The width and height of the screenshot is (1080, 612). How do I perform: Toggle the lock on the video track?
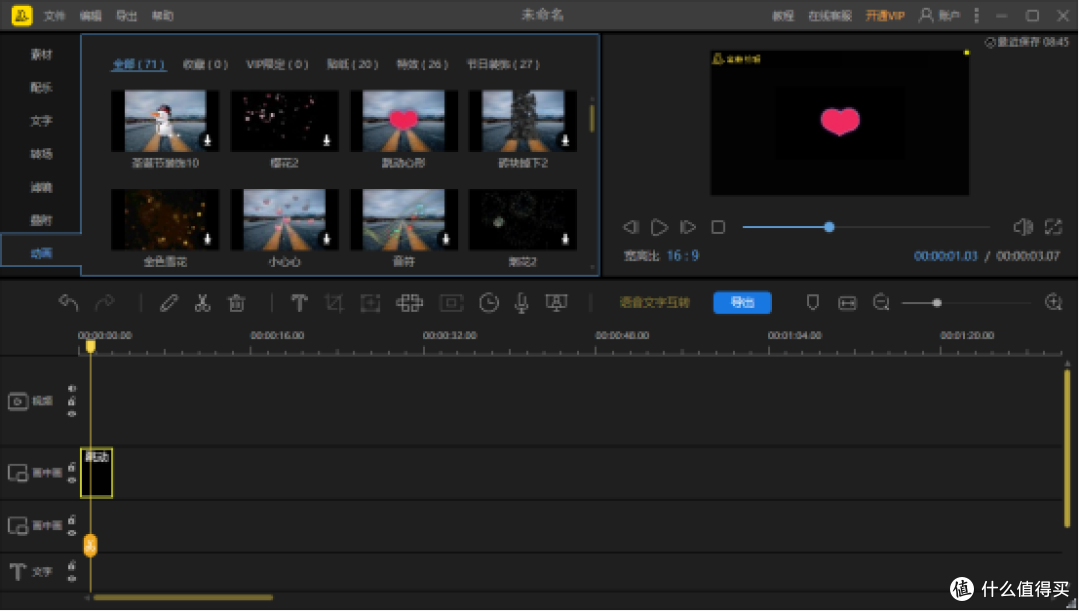(72, 401)
